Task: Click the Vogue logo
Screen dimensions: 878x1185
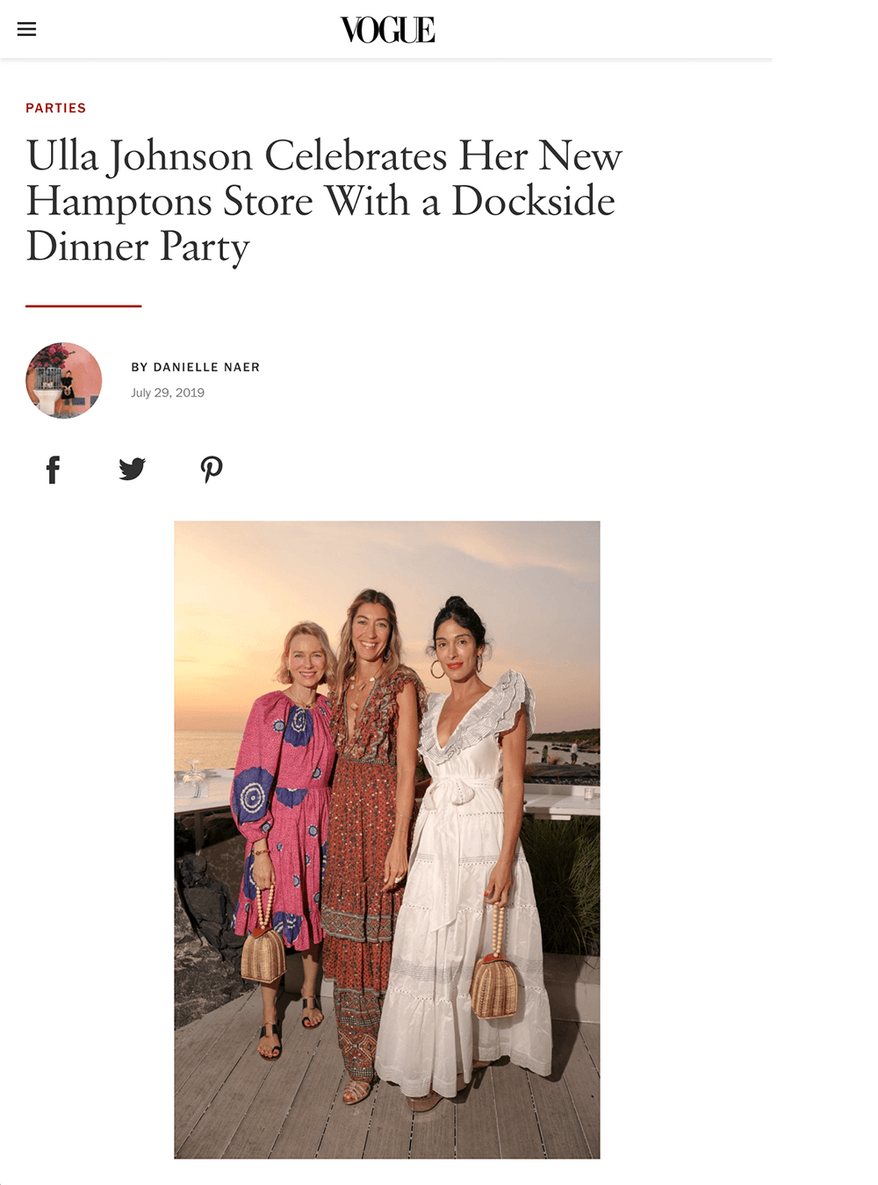Action: coord(388,30)
